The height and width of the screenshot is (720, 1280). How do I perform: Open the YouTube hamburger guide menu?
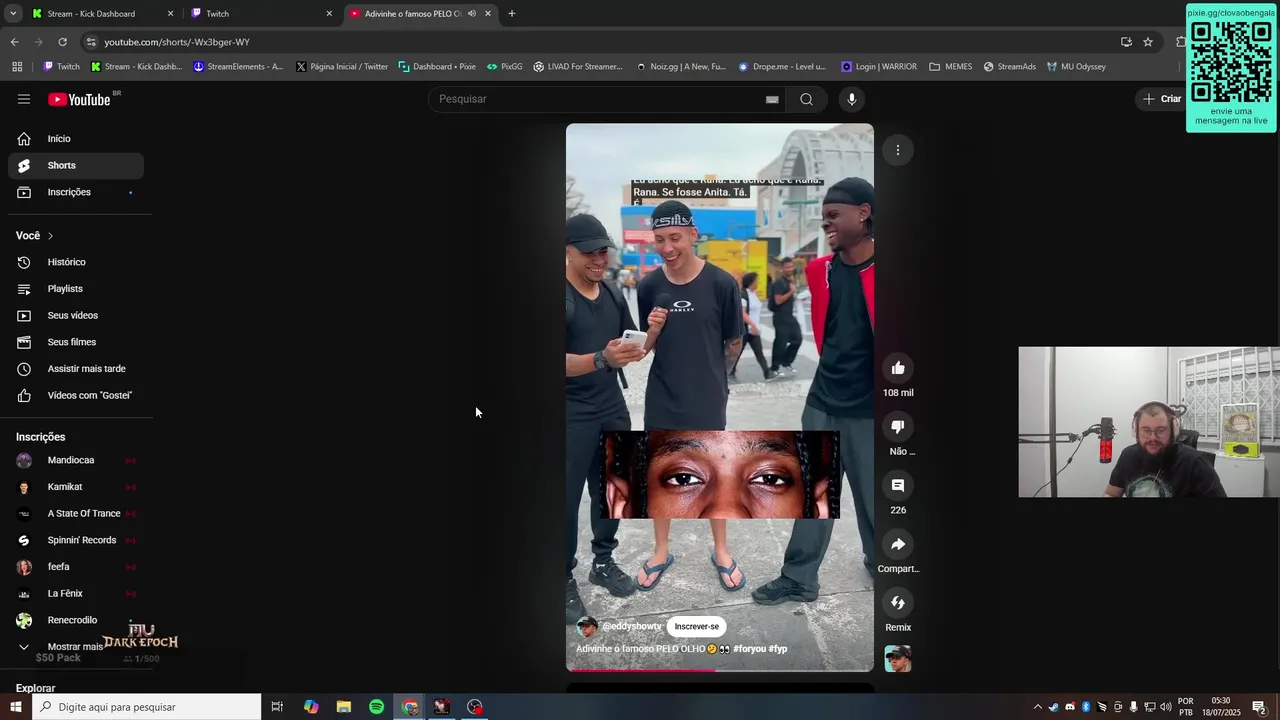[24, 99]
